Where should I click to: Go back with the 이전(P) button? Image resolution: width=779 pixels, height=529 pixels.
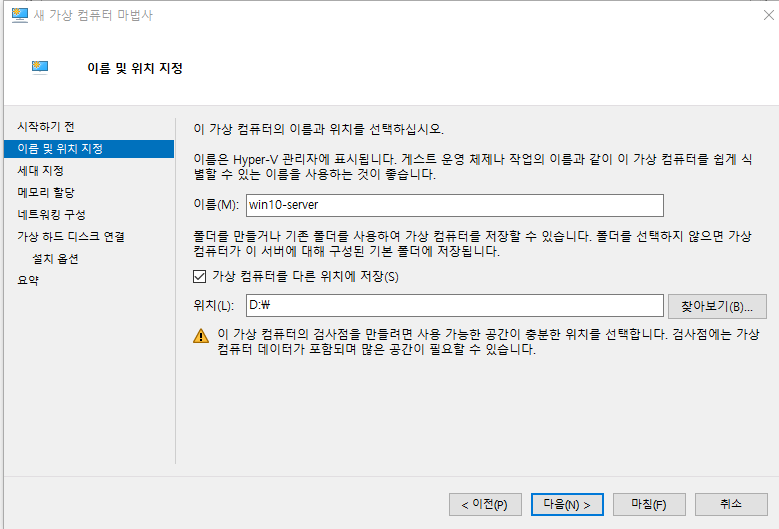[485, 505]
